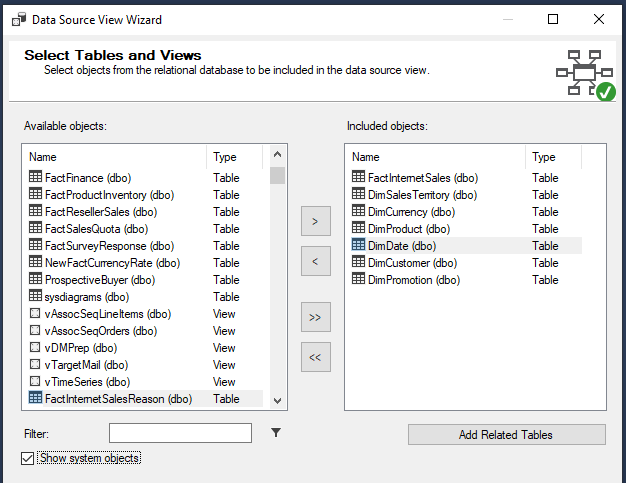626x483 pixels.
Task: Click the vDMPrep view icon
Action: [x=35, y=347]
